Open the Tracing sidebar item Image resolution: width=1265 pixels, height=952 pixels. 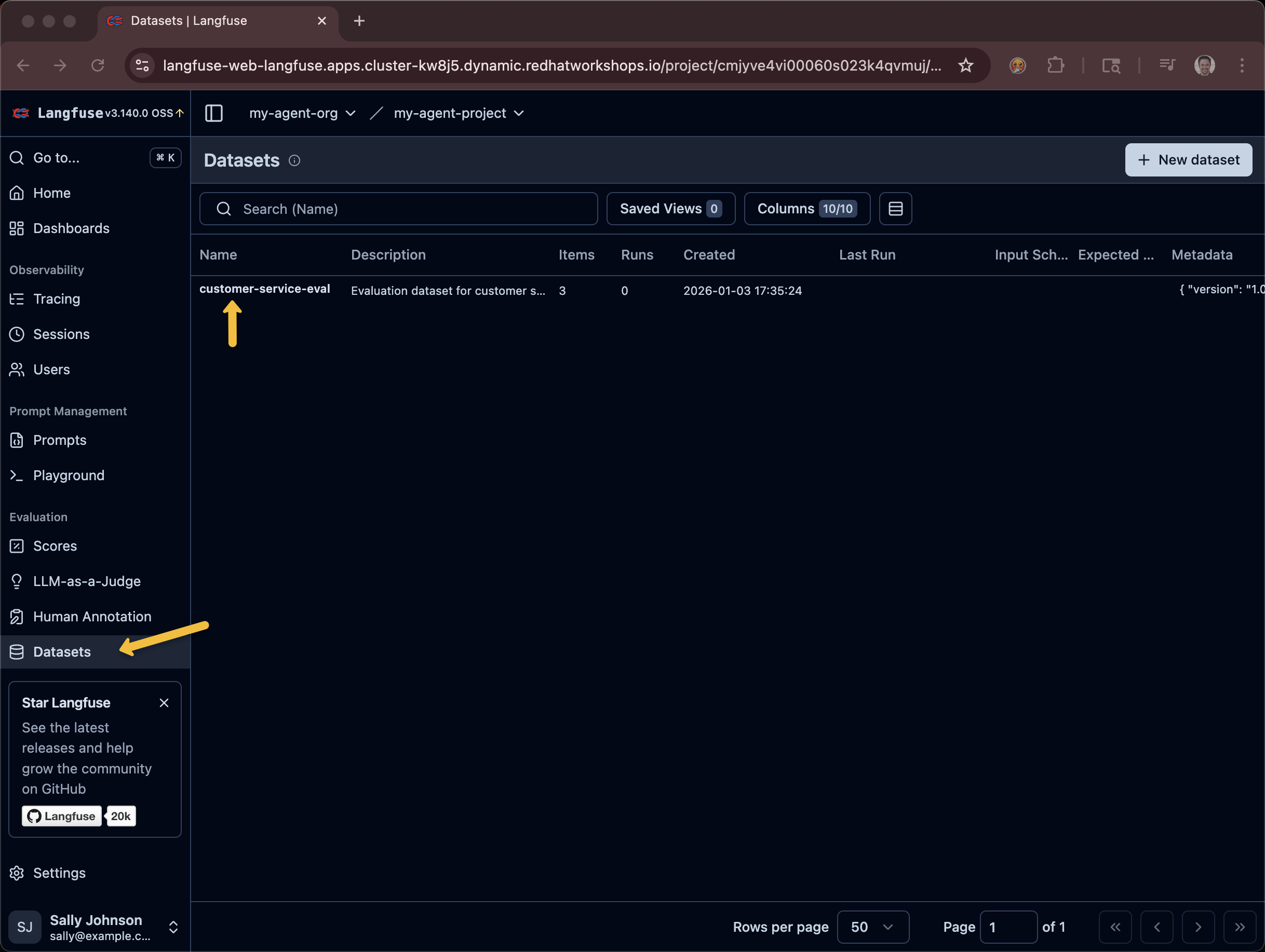[56, 299]
